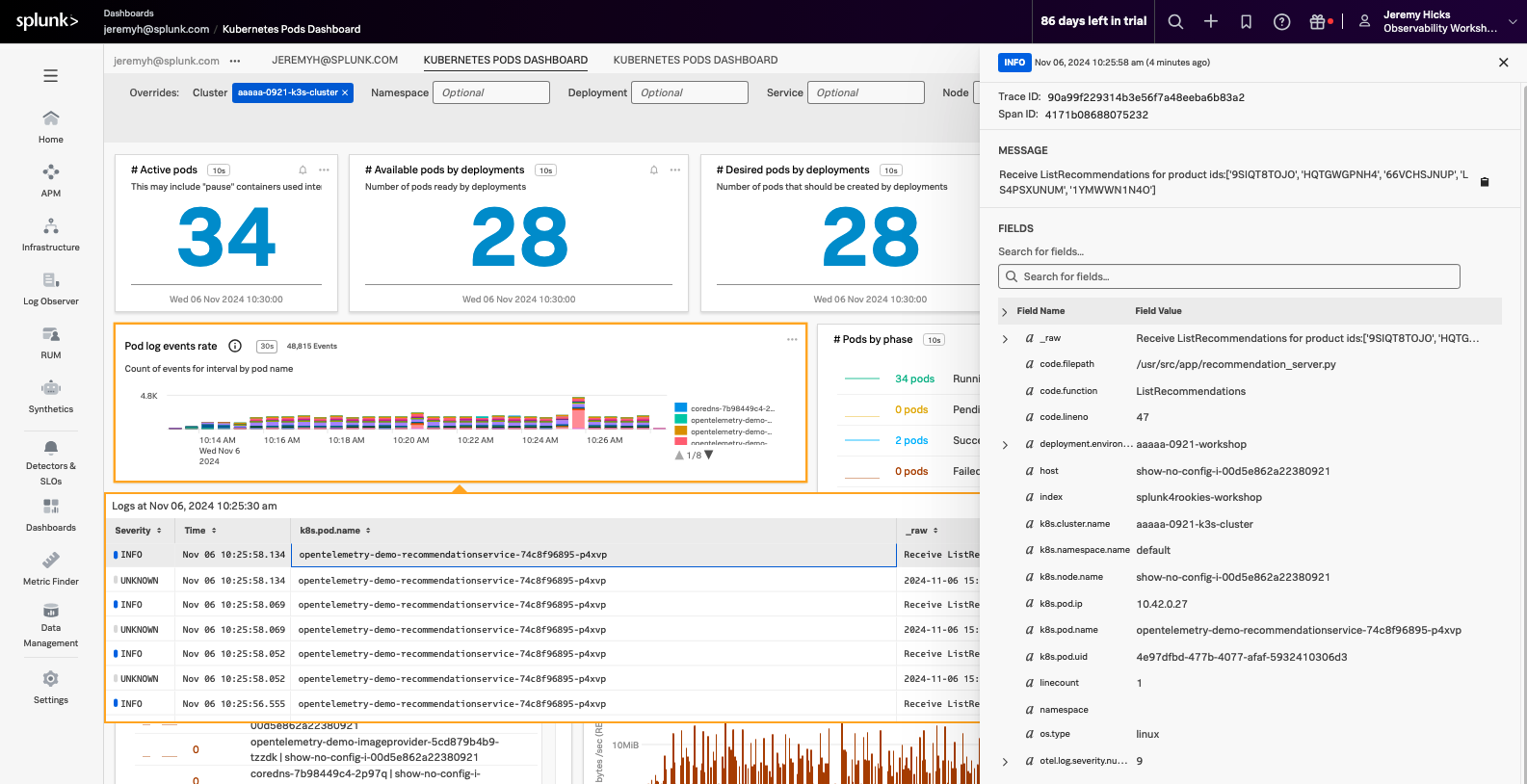Image resolution: width=1527 pixels, height=784 pixels.
Task: Expand the _raw field row
Action: click(x=1005, y=339)
